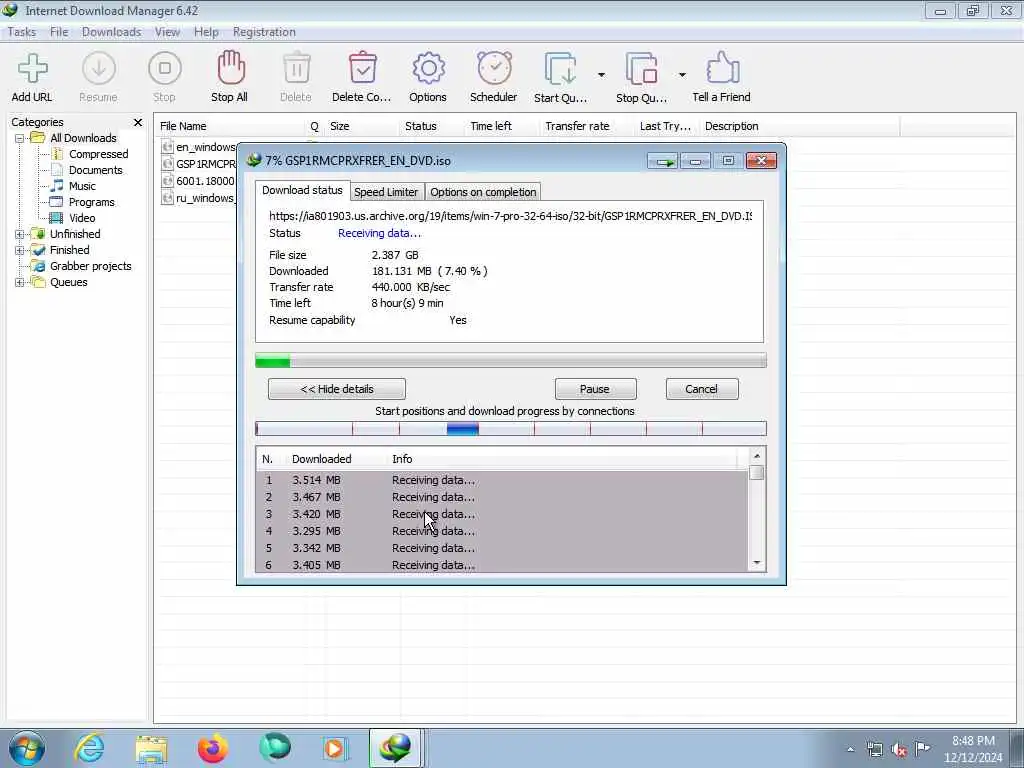Pause the current download
The width and height of the screenshot is (1024, 768).
pyautogui.click(x=595, y=389)
